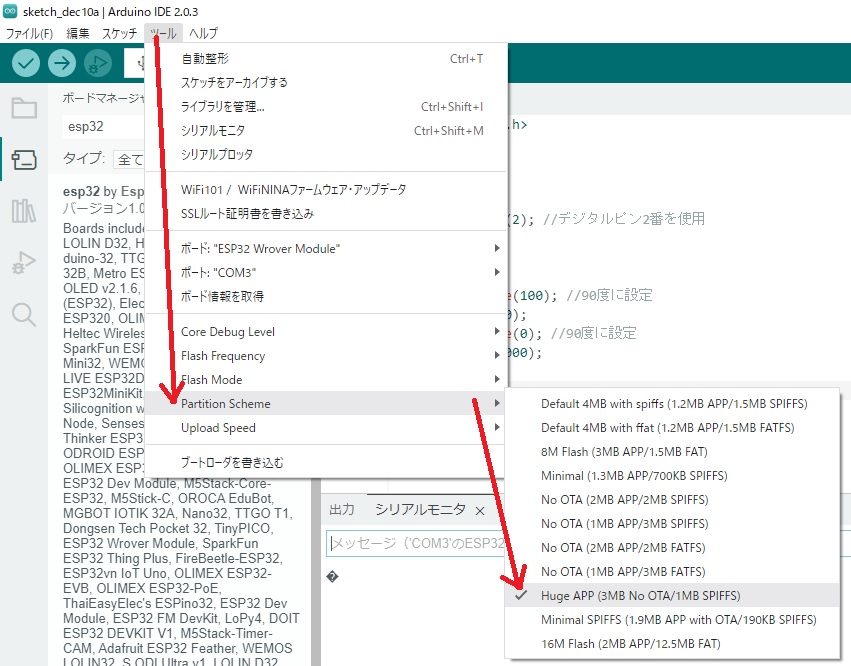
Task: Open the タイプ filter dropdown
Action: 130,159
